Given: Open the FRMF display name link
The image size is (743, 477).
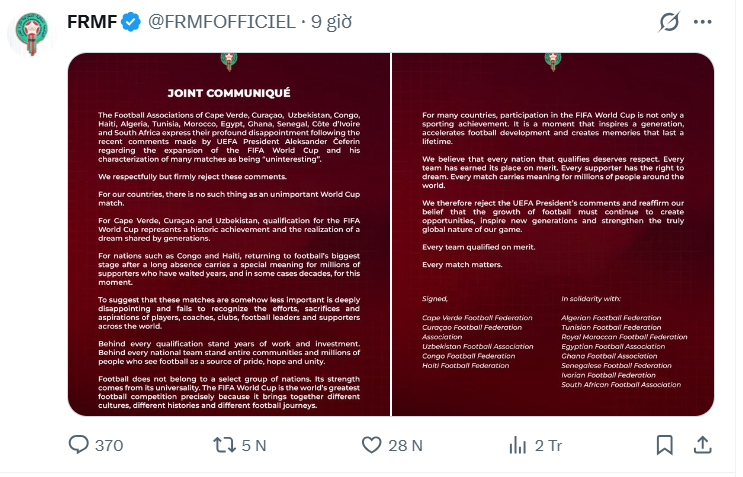Looking at the screenshot, I should (92, 22).
